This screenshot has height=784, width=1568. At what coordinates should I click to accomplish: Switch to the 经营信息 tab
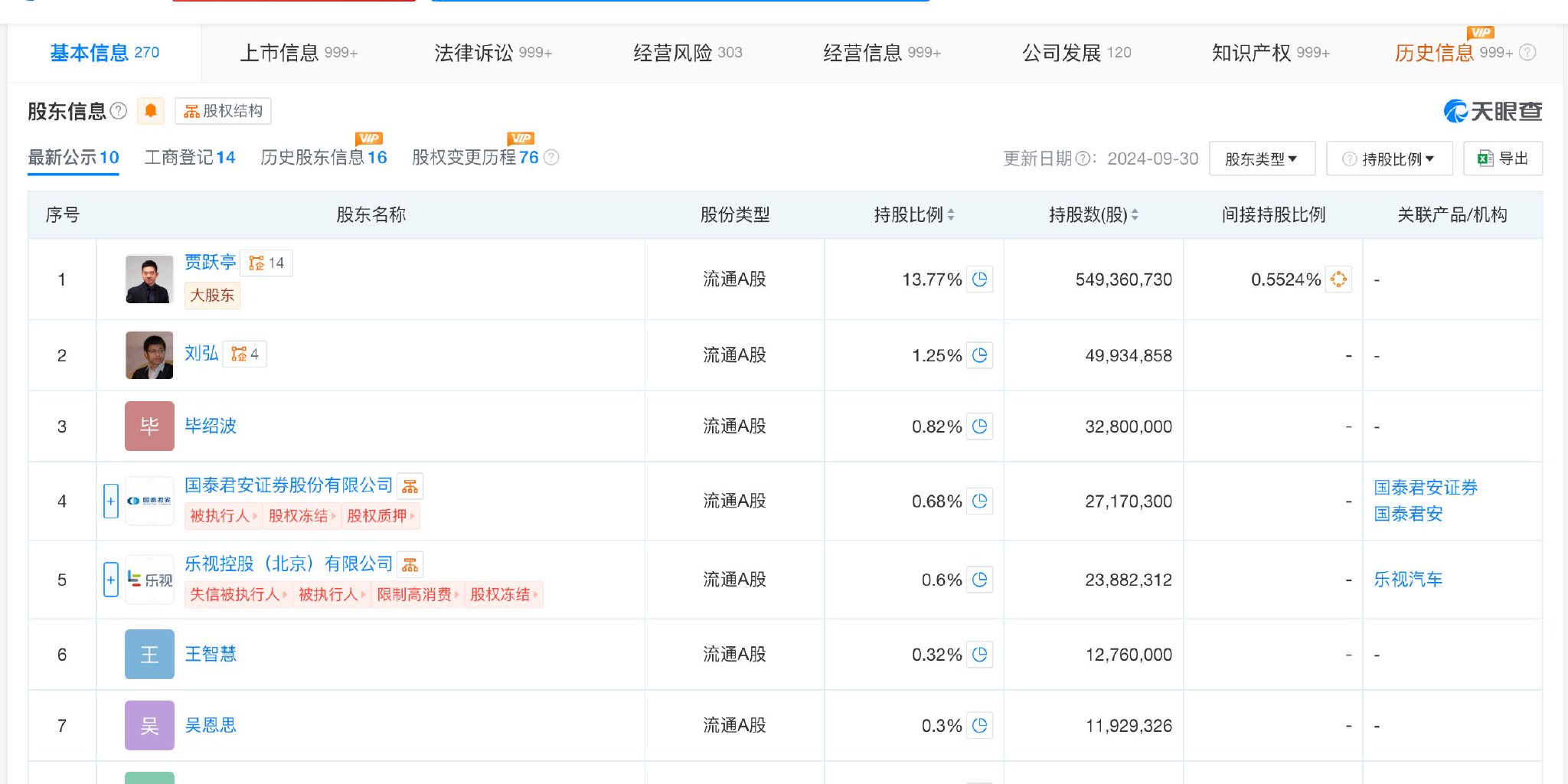(882, 53)
